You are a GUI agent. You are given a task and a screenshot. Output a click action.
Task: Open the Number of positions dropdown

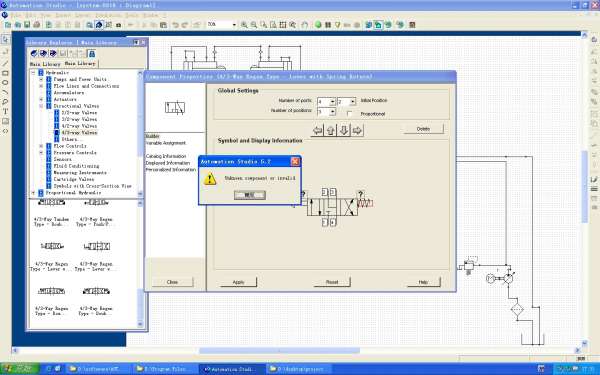point(332,112)
